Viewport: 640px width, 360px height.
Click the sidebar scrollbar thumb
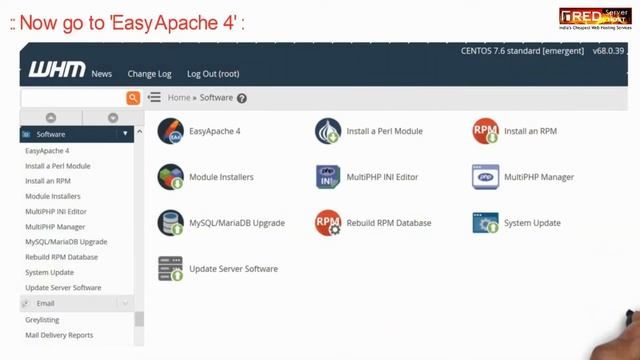click(x=139, y=319)
